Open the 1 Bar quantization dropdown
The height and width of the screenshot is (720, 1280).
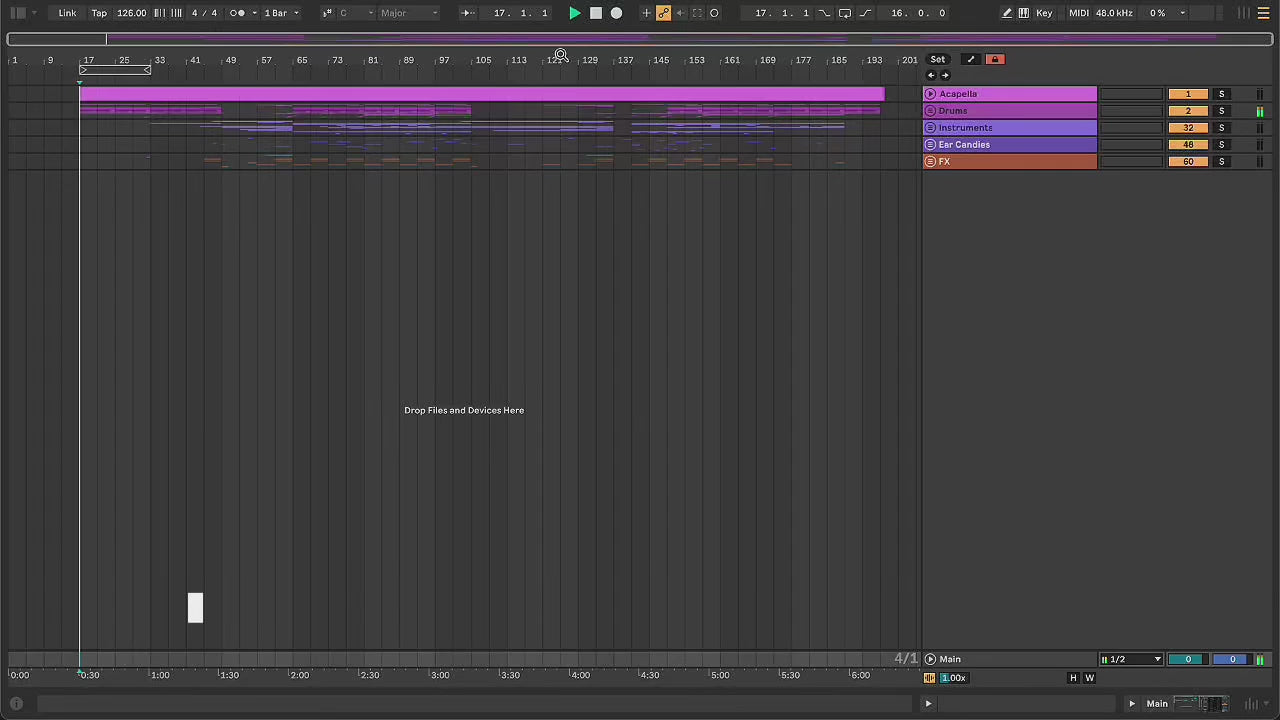click(281, 13)
